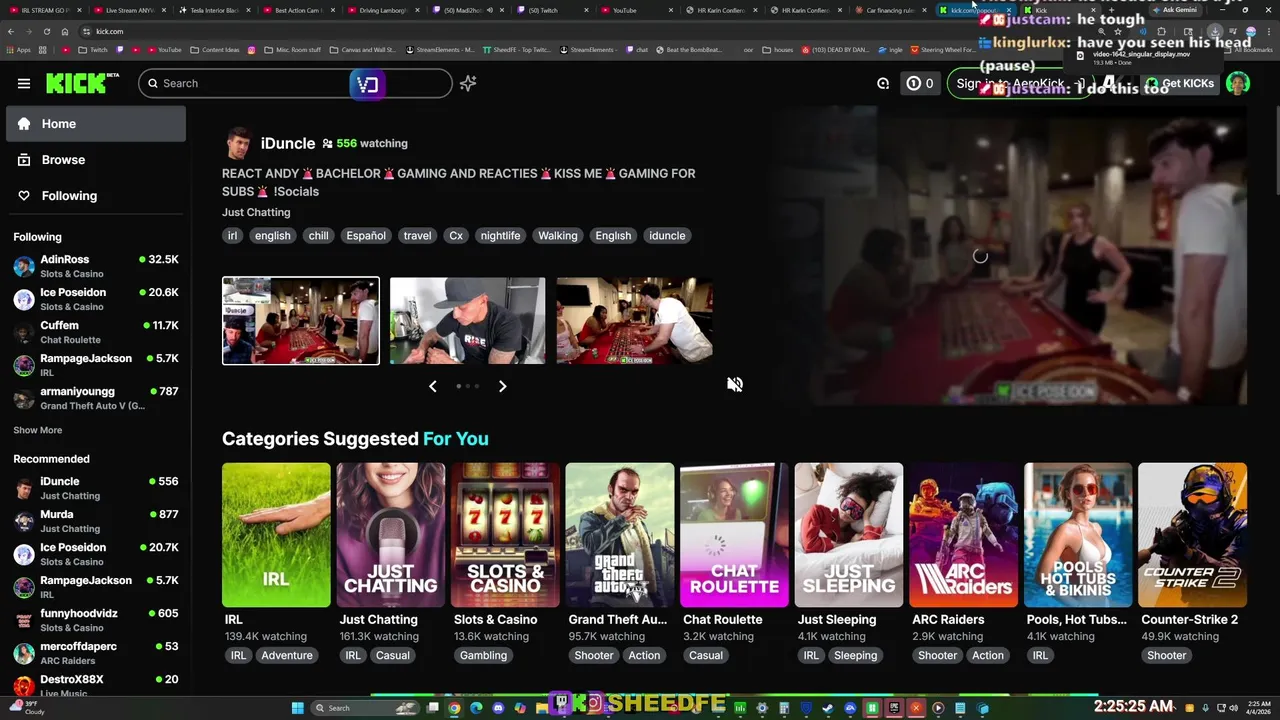Image resolution: width=1280 pixels, height=720 pixels.
Task: Select the 'irl' stream tag
Action: pyautogui.click(x=232, y=236)
